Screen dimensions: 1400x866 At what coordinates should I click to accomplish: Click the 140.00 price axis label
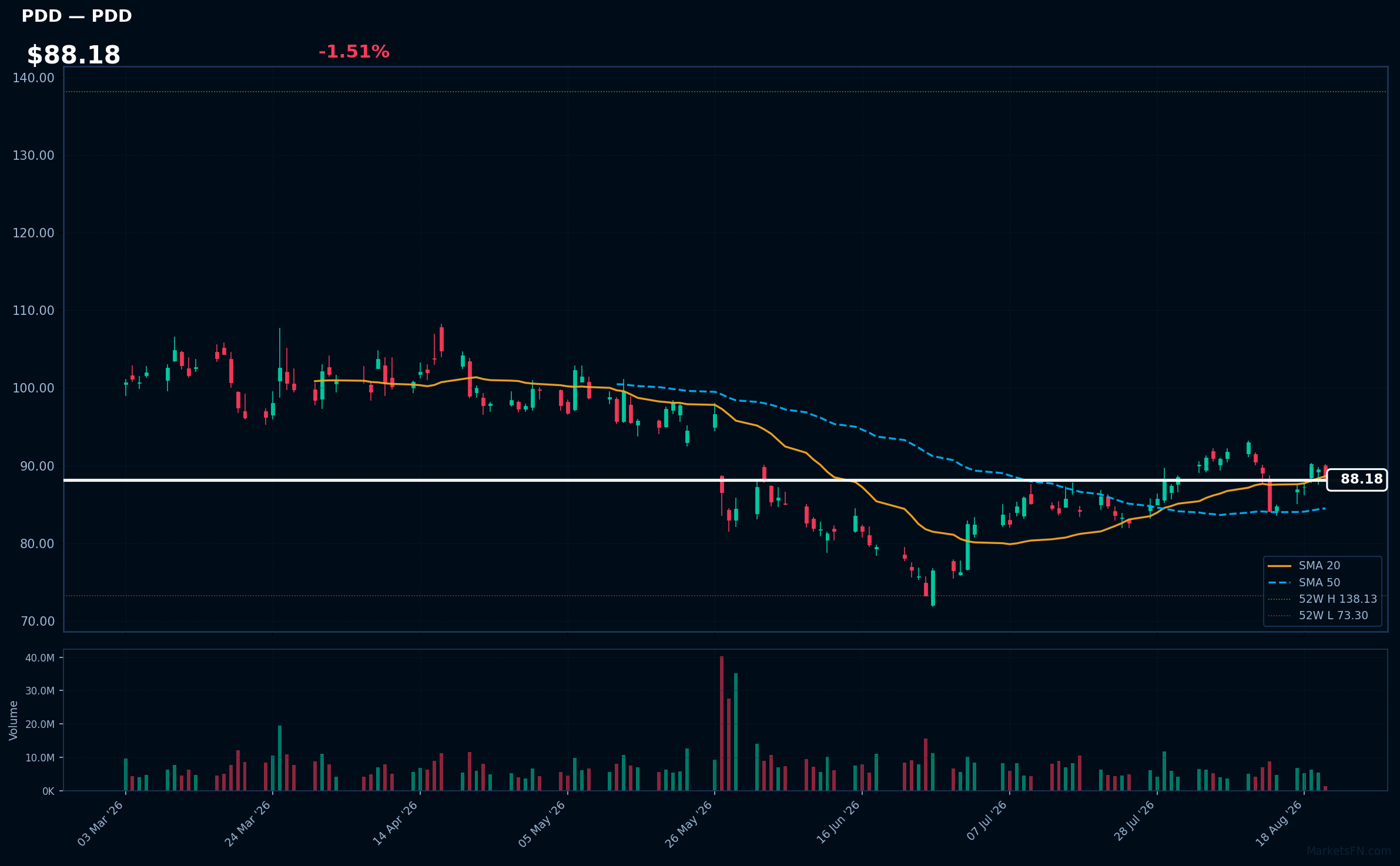(x=34, y=78)
